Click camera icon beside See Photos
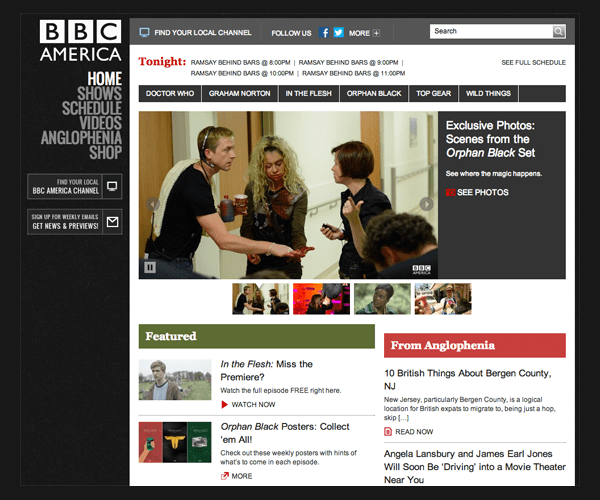 pos(450,192)
